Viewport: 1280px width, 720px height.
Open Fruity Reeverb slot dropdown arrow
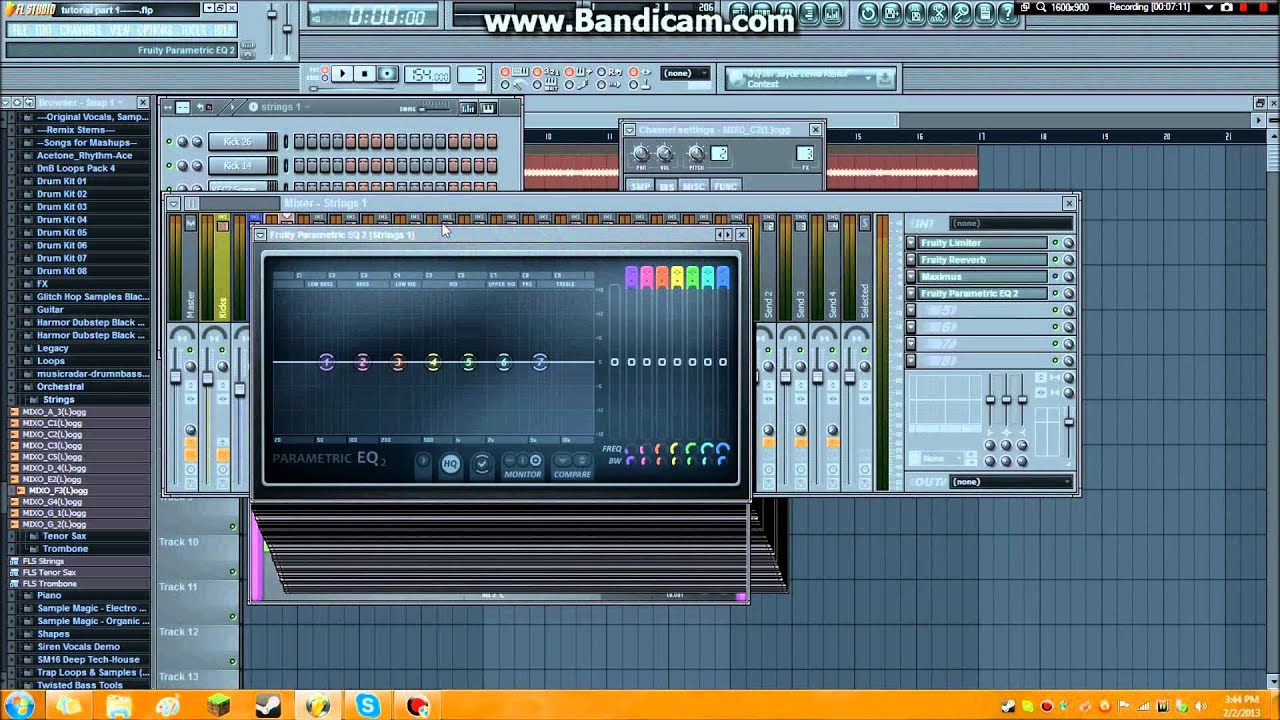point(911,259)
